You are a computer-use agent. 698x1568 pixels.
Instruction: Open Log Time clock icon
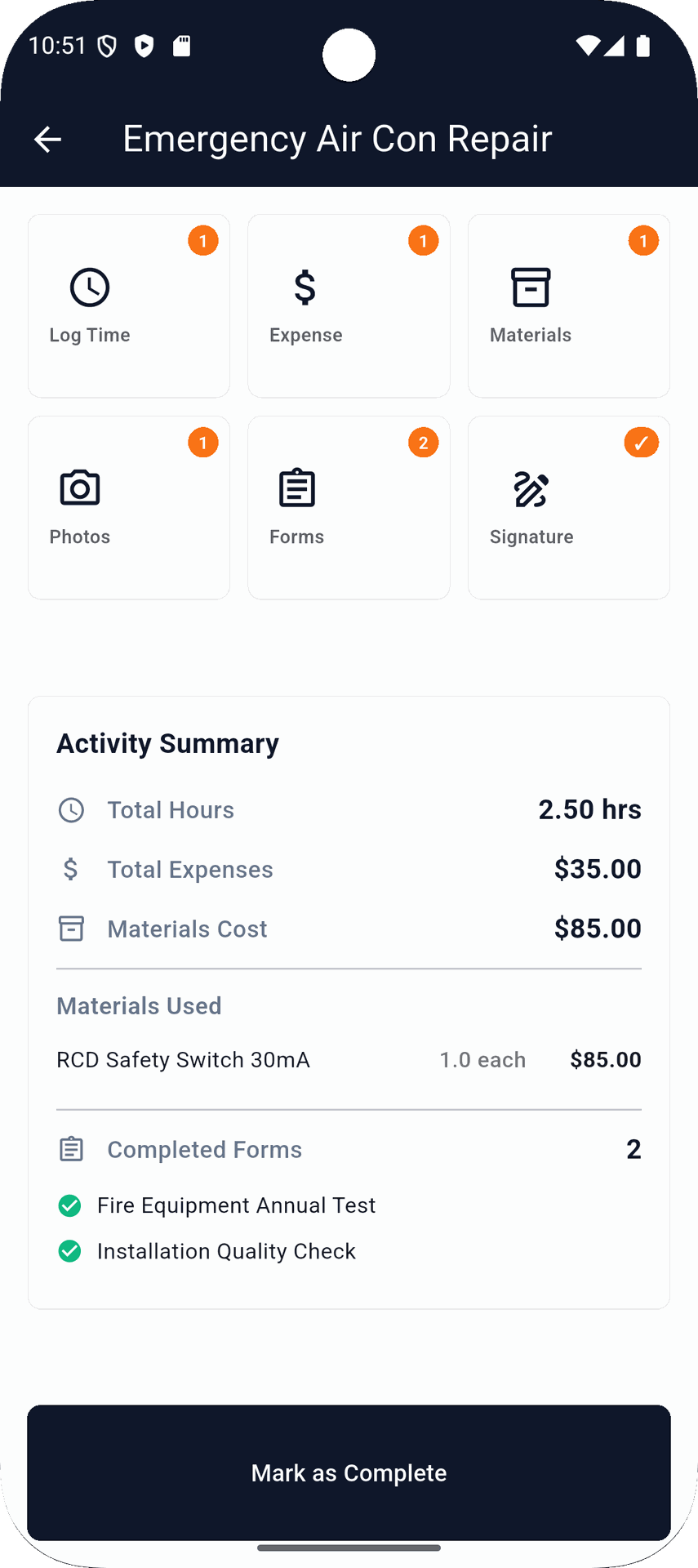[x=90, y=287]
